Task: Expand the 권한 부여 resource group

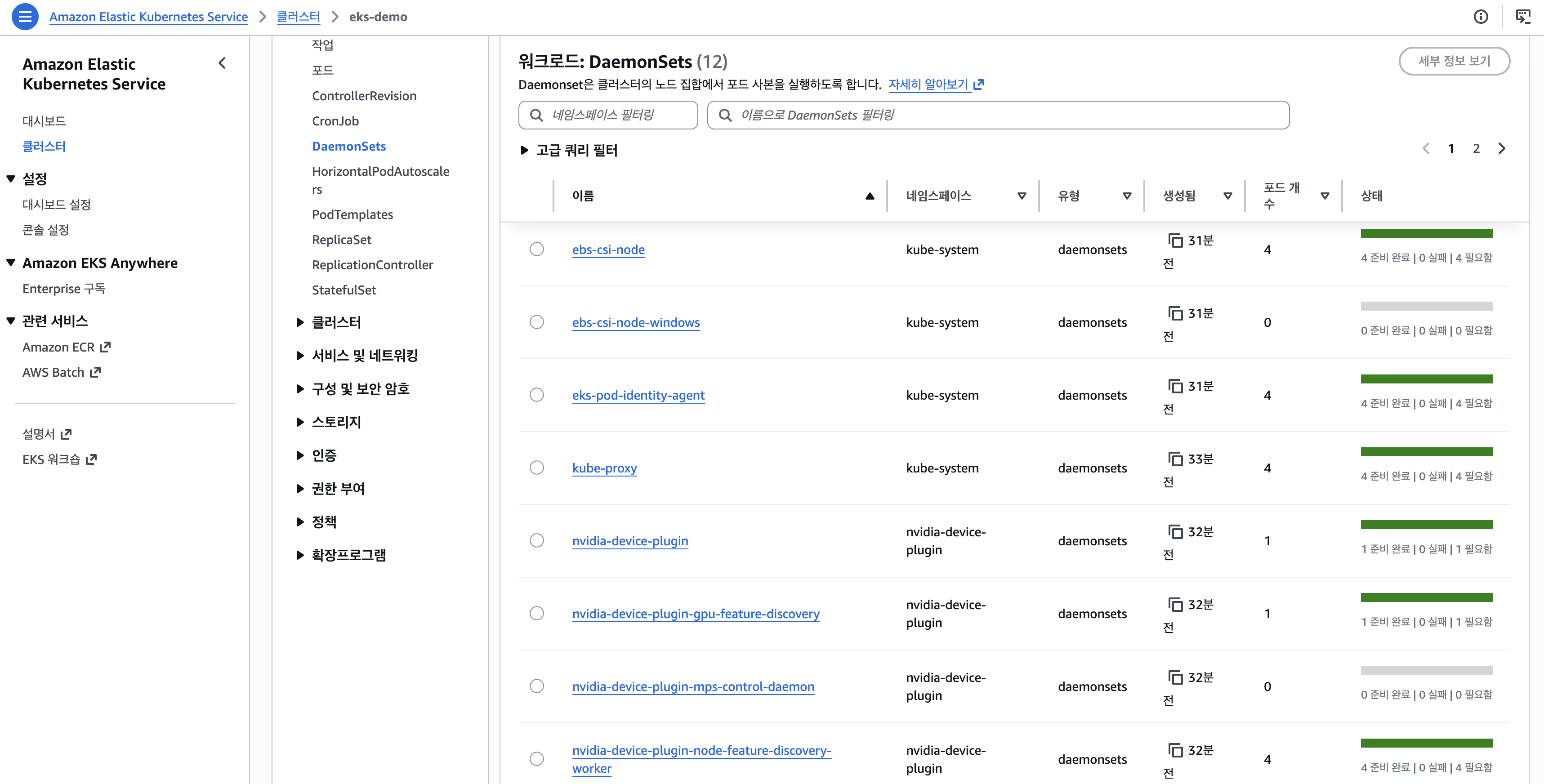Action: click(300, 489)
